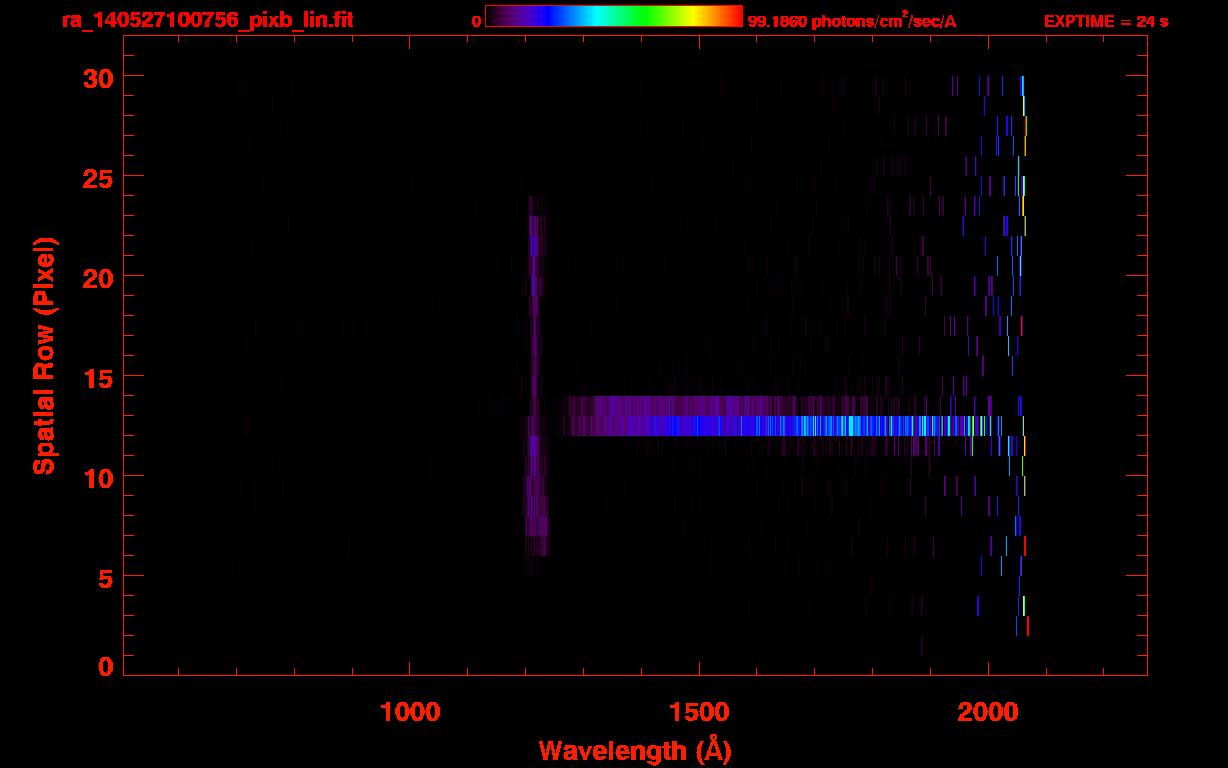Click the filename ra_140527100756_pixb_lin.fit
Viewport: 1228px width, 768px height.
[x=206, y=19]
